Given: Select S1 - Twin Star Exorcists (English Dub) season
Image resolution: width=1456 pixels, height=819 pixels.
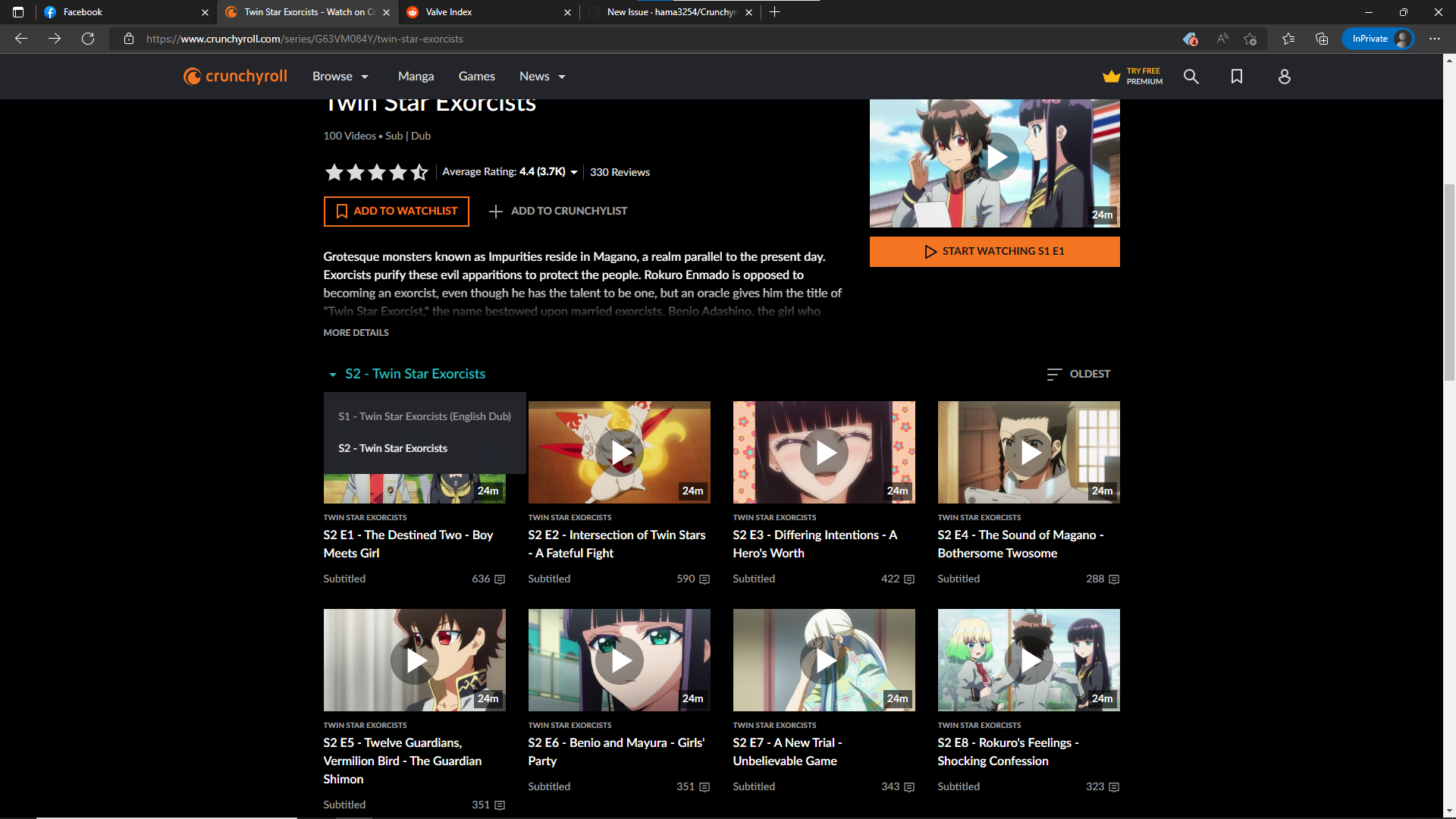Looking at the screenshot, I should point(424,416).
